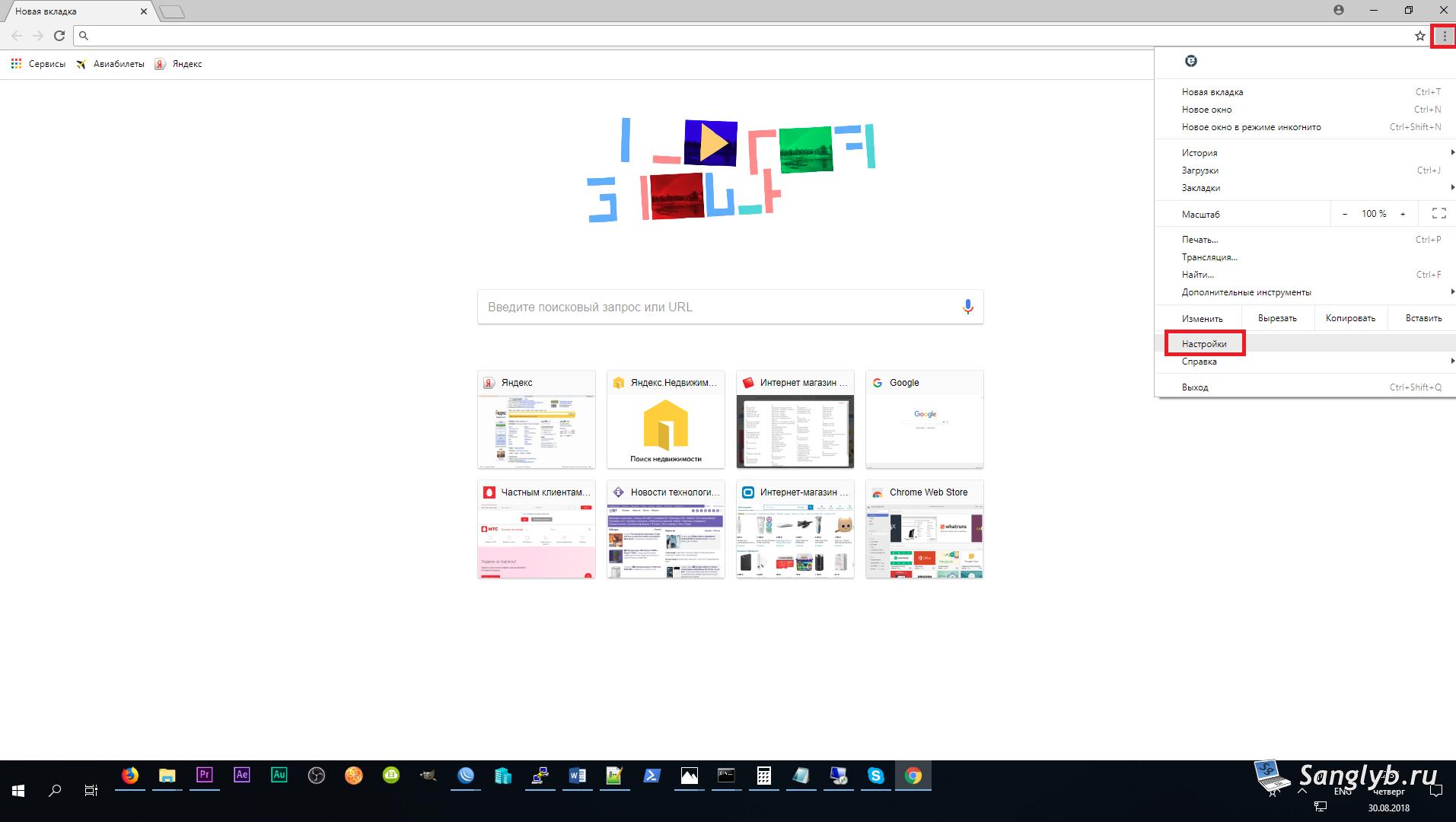
Task: Click the Вставить button in the menu
Action: click(1423, 318)
